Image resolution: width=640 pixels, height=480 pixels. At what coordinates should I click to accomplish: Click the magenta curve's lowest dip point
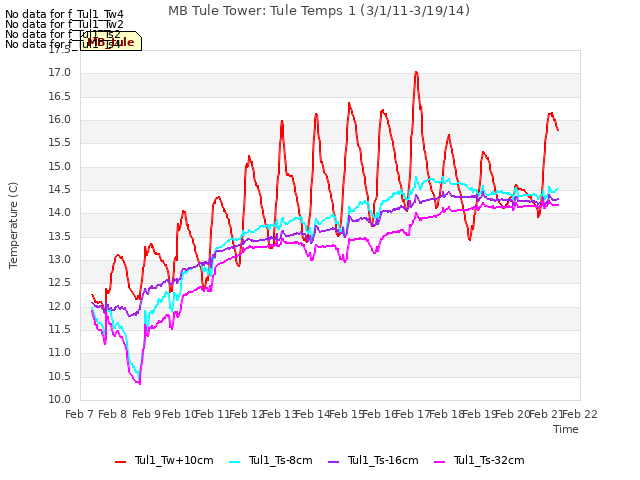pos(140,384)
